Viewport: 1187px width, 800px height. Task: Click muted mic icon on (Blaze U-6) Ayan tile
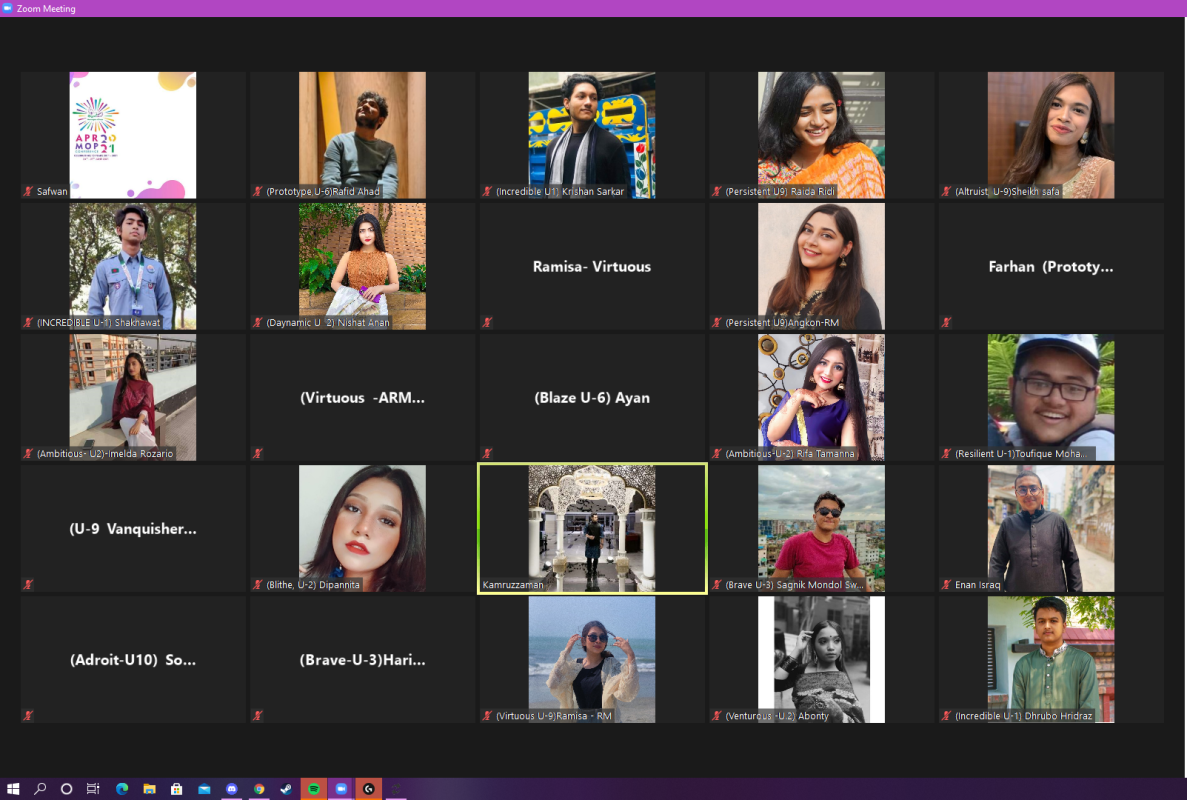[487, 454]
